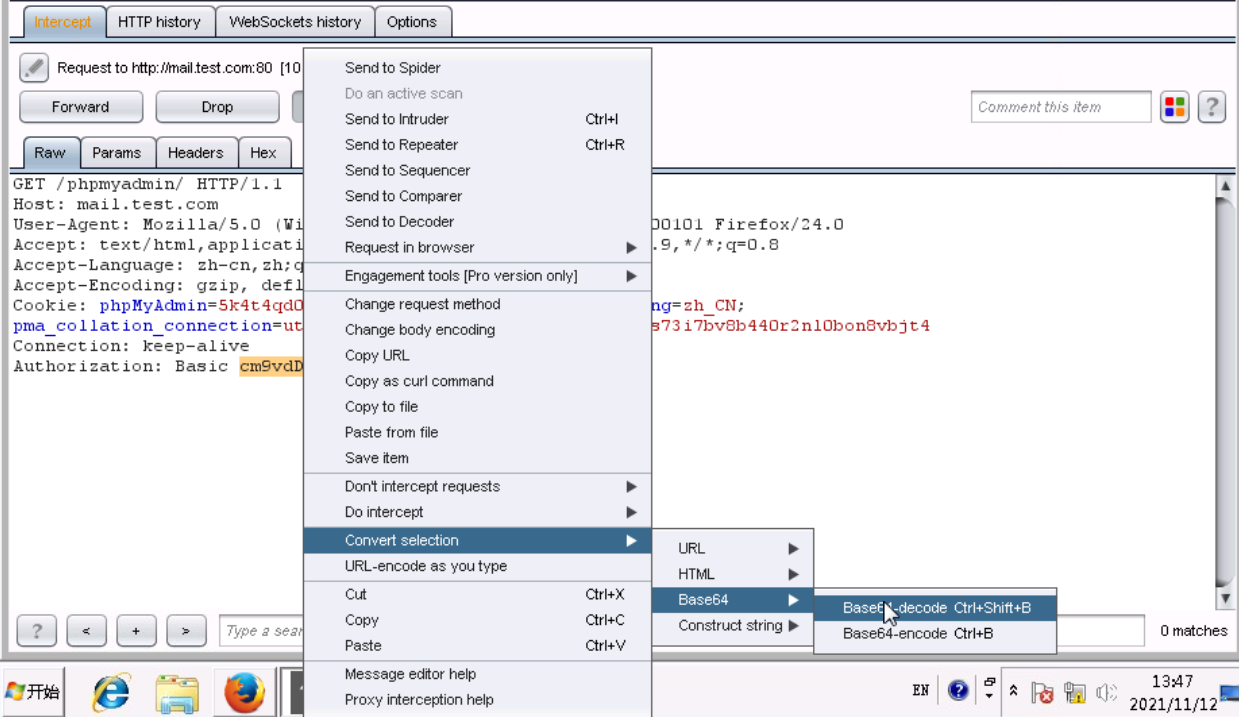1239x717 pixels.
Task: Choose Copy (Ctrl+C) from context menu
Action: point(477,620)
